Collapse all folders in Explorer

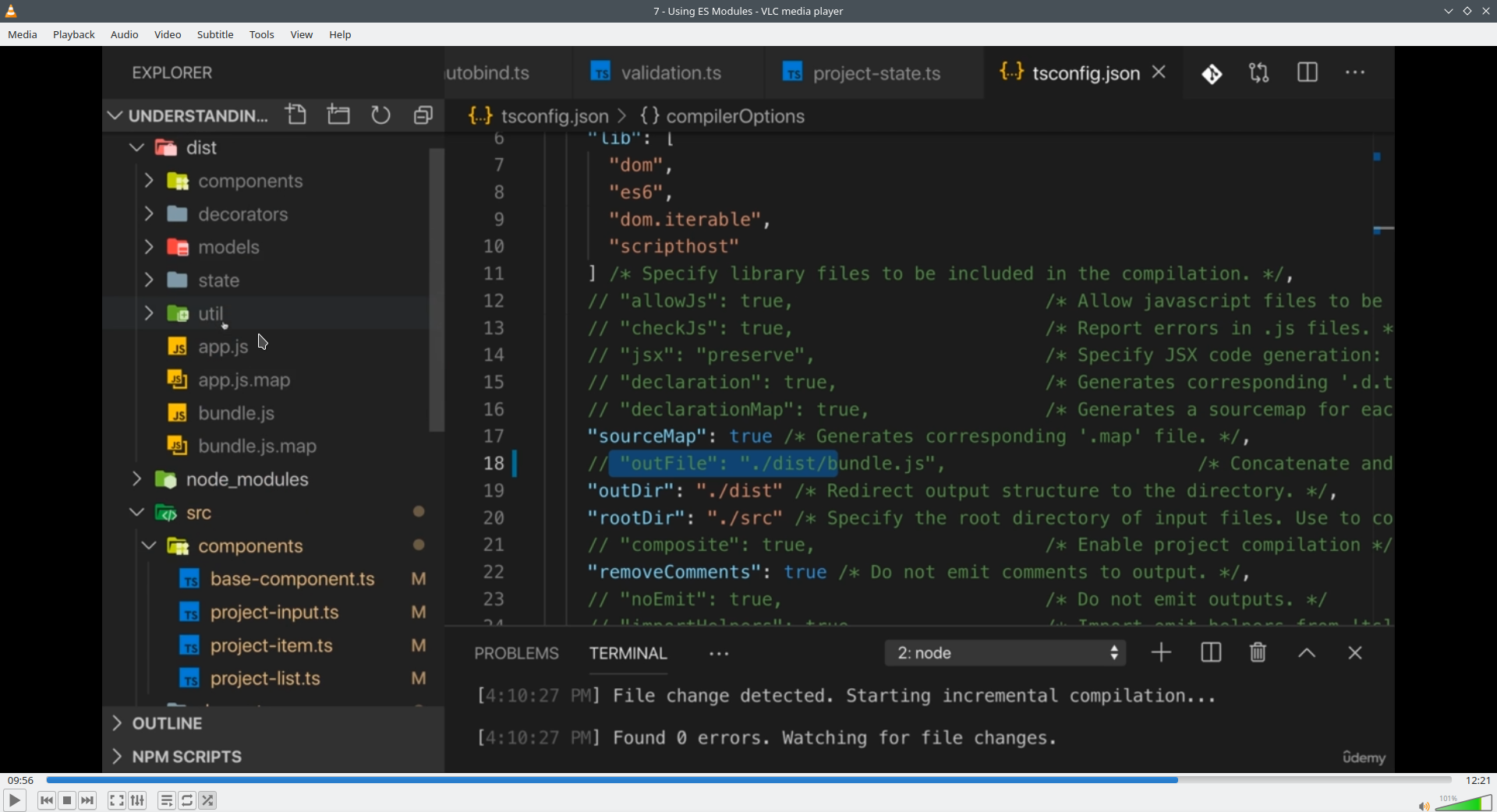click(423, 116)
